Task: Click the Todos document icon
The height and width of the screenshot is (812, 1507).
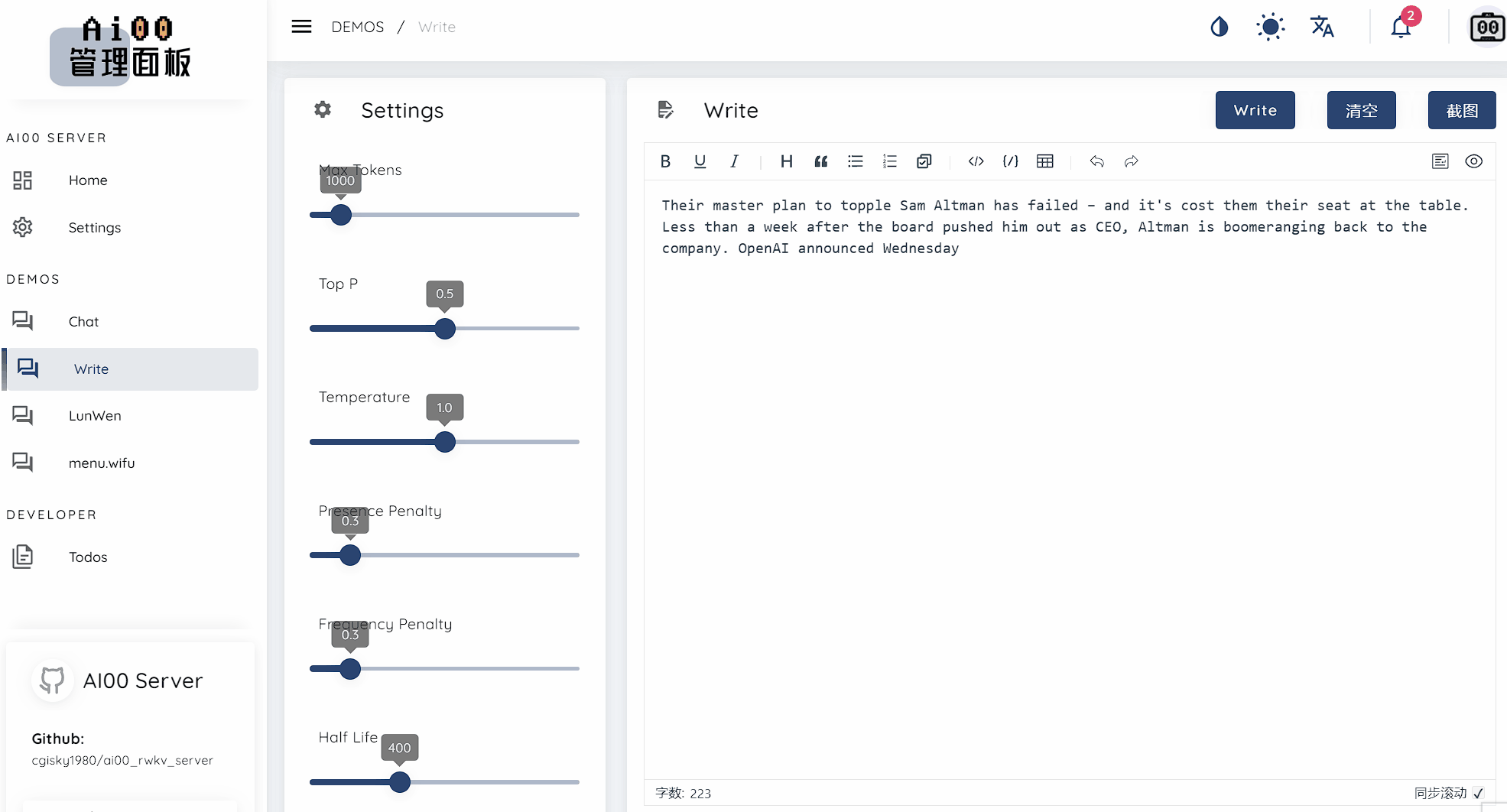Action: pyautogui.click(x=23, y=557)
